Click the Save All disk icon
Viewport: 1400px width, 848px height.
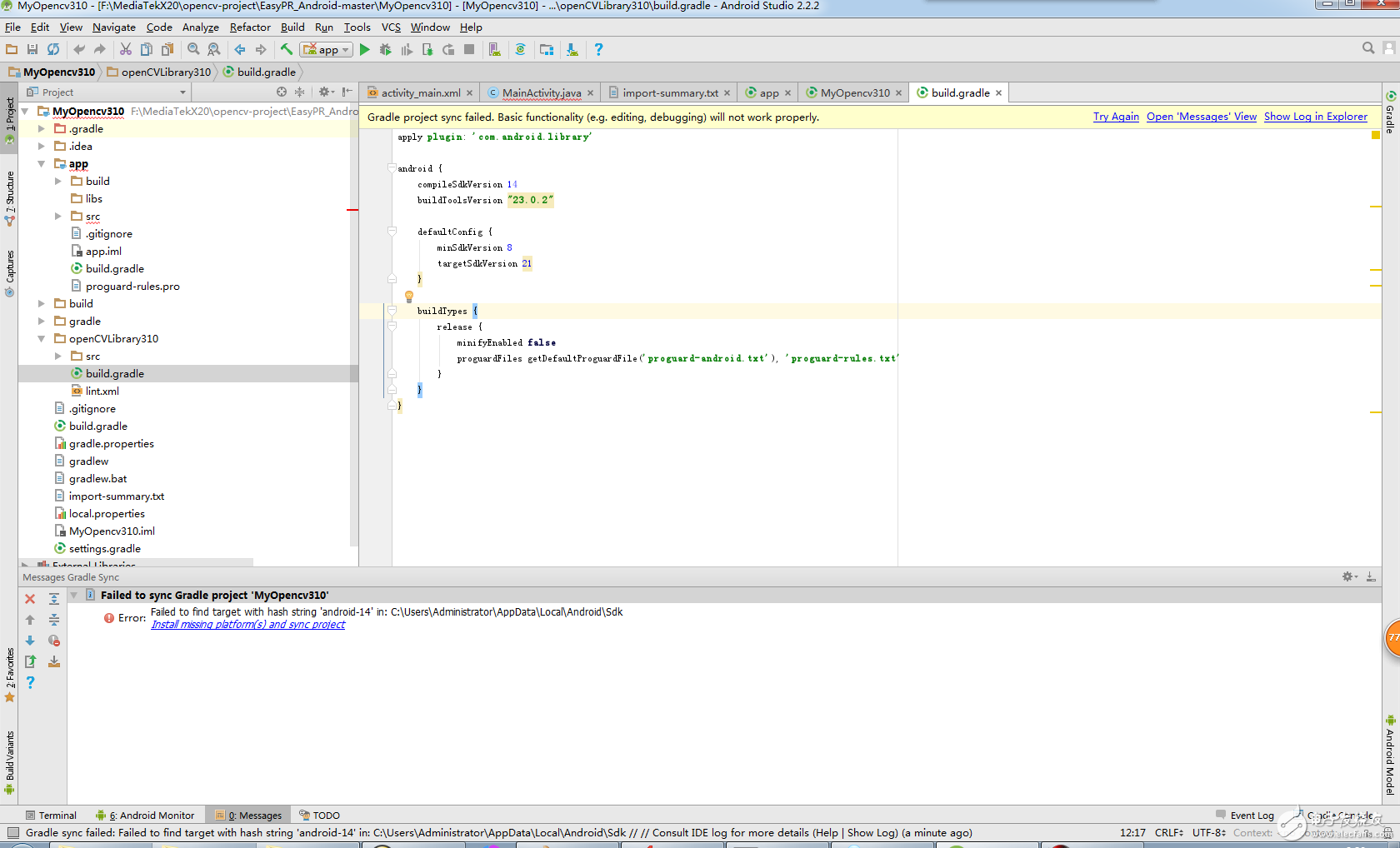tap(32, 50)
